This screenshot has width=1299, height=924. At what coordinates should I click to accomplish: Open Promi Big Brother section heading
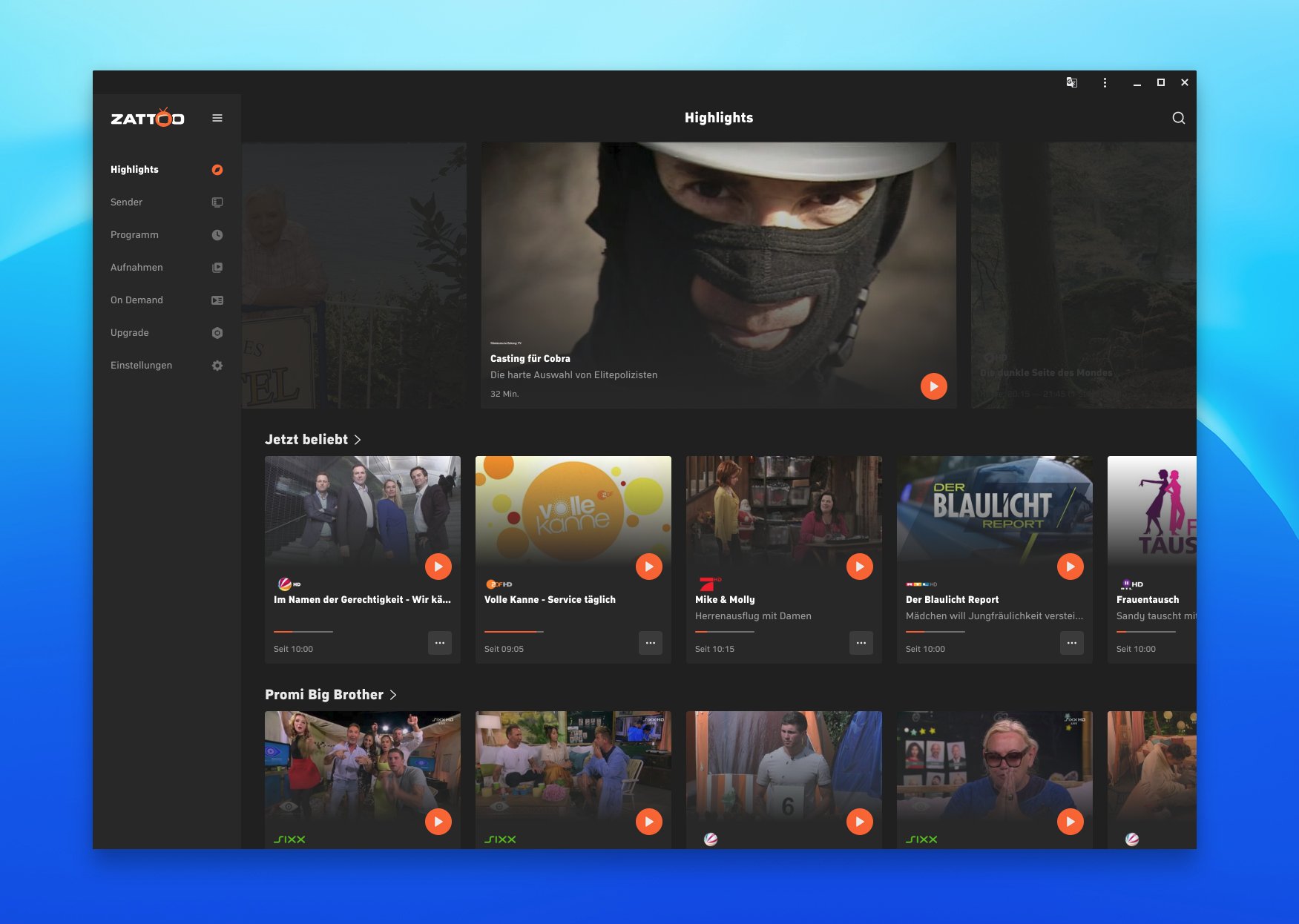[x=324, y=695]
